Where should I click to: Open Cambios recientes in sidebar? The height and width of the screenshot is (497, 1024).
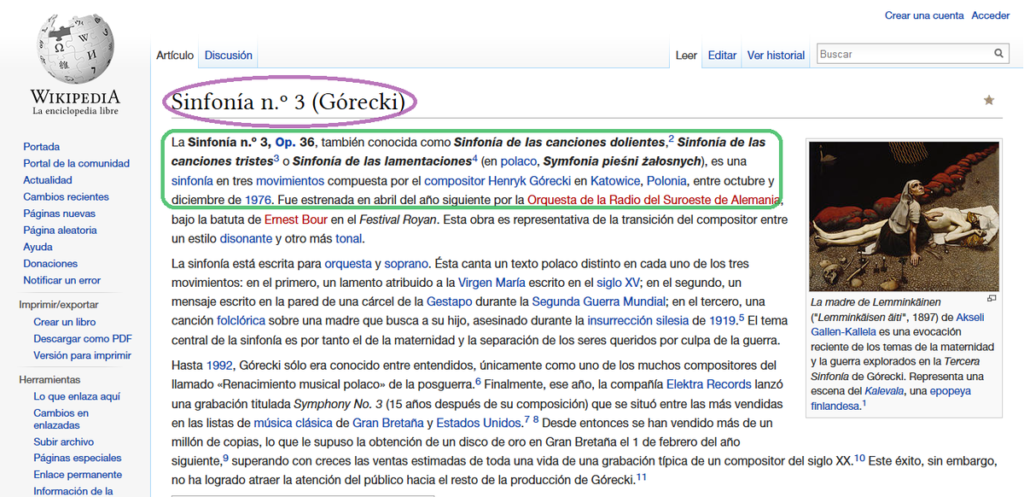point(66,196)
